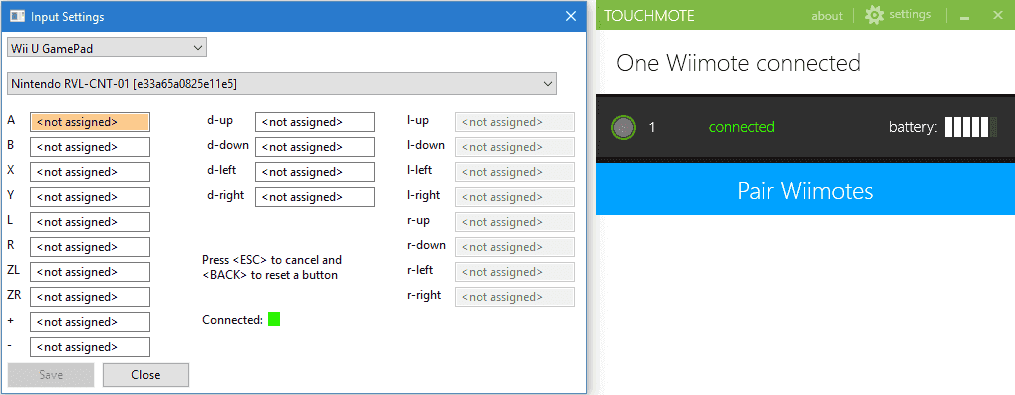Click the Wiimote 1 circular status icon
Image resolution: width=1015 pixels, height=395 pixels.
coord(623,128)
